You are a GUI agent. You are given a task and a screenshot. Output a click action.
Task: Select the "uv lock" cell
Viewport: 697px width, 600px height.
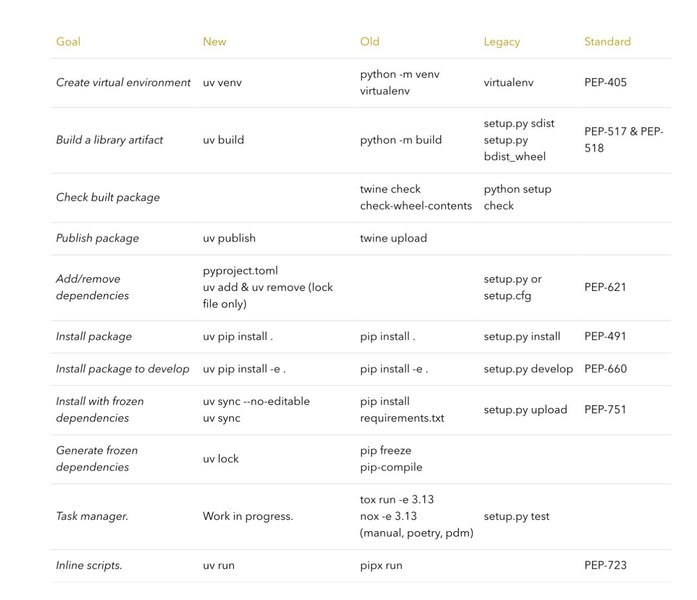(221, 459)
